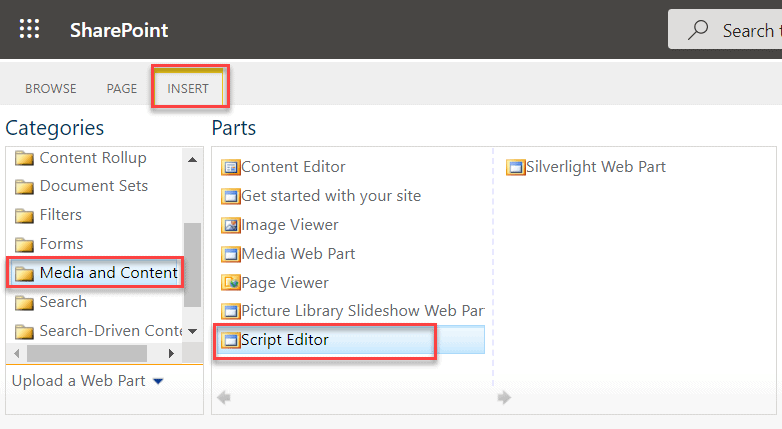The image size is (782, 429).
Task: Click the Search category folder icon
Action: (24, 302)
